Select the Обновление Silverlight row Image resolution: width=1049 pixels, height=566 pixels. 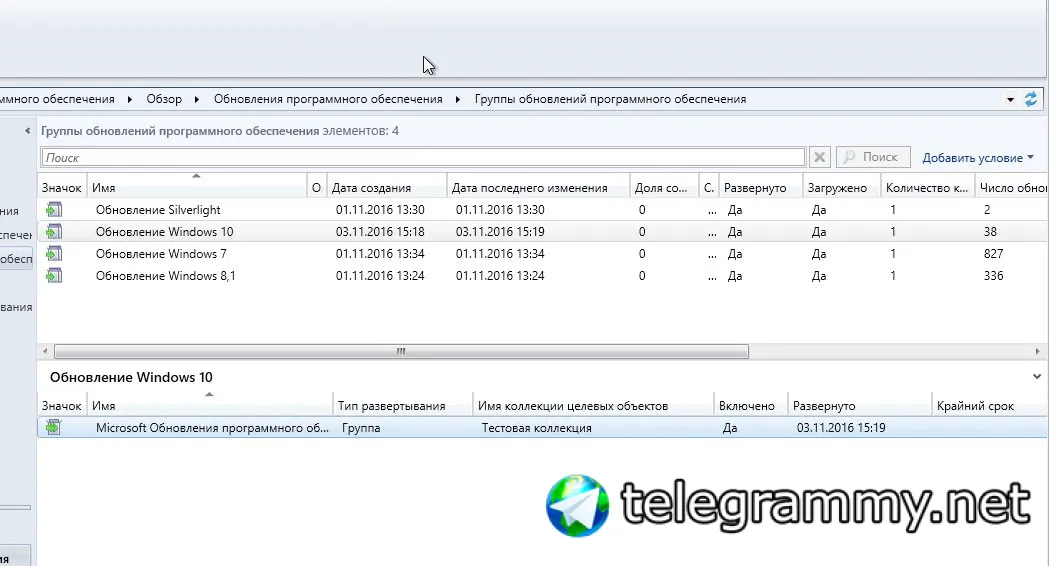543,209
